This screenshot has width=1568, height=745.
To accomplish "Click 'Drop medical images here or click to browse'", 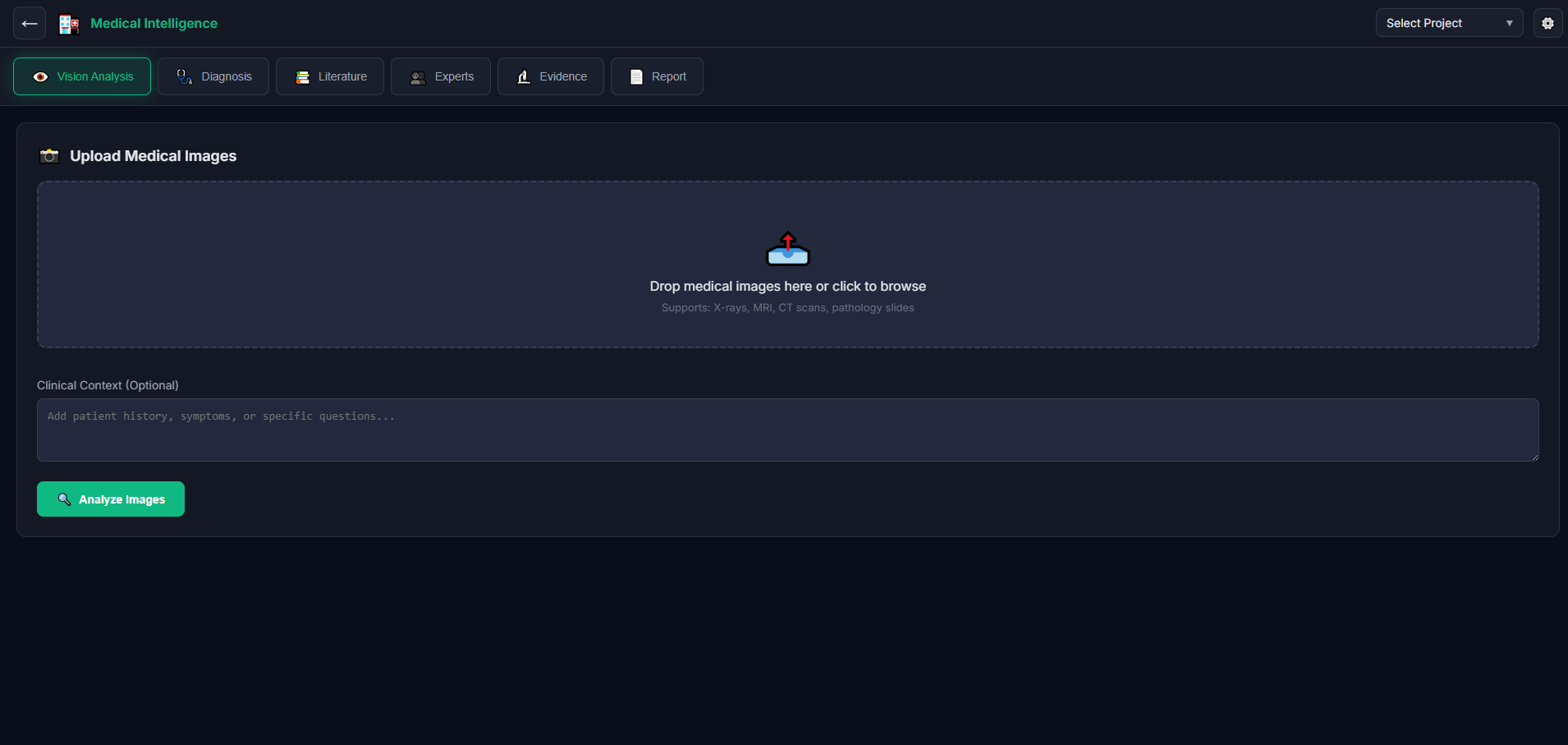I will (787, 287).
